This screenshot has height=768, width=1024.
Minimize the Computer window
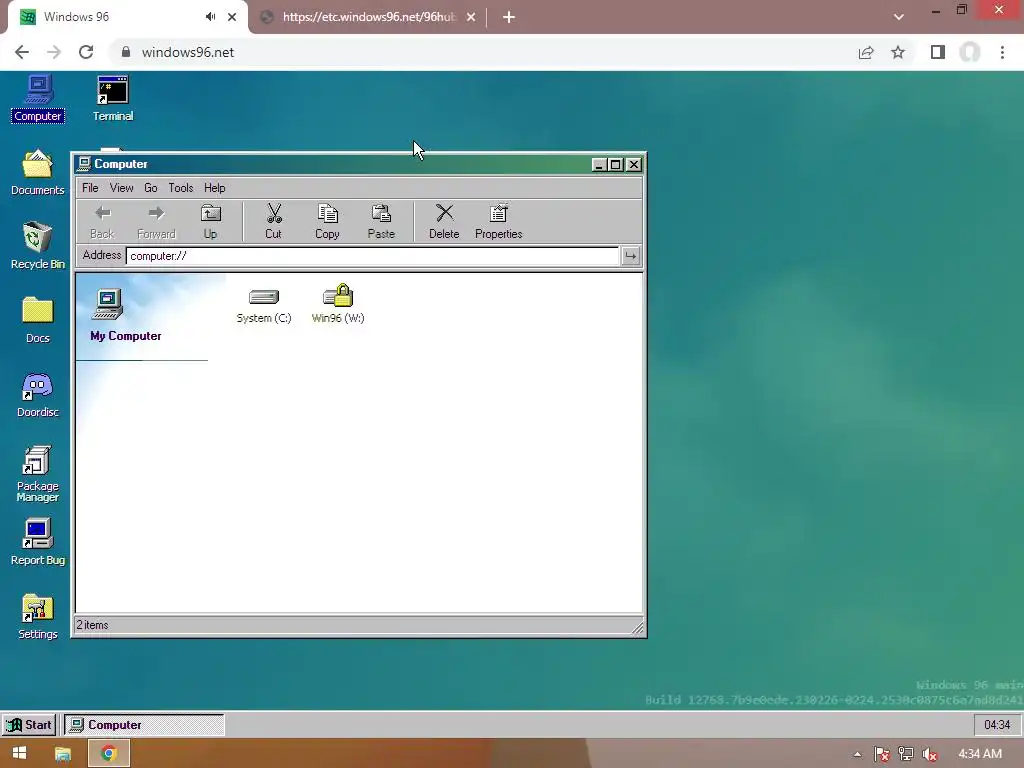pos(598,165)
